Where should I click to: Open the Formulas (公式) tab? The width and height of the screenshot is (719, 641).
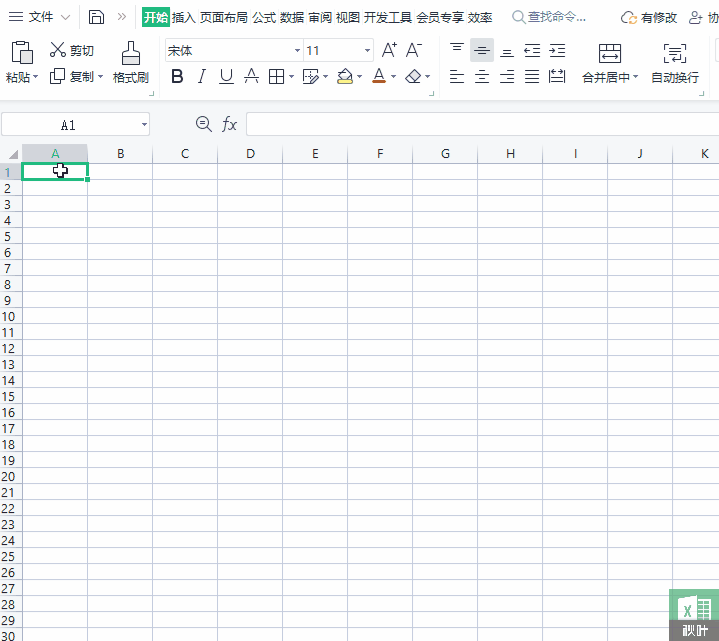[x=264, y=17]
